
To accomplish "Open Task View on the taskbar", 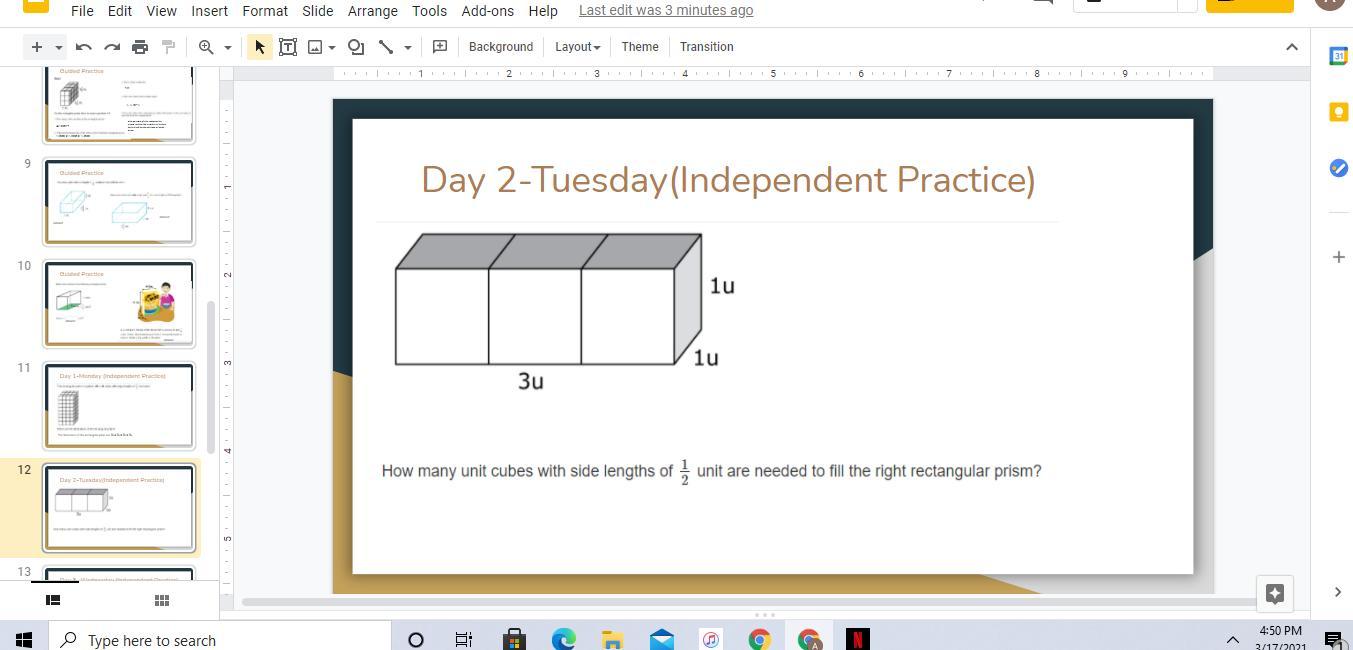I will 464,640.
